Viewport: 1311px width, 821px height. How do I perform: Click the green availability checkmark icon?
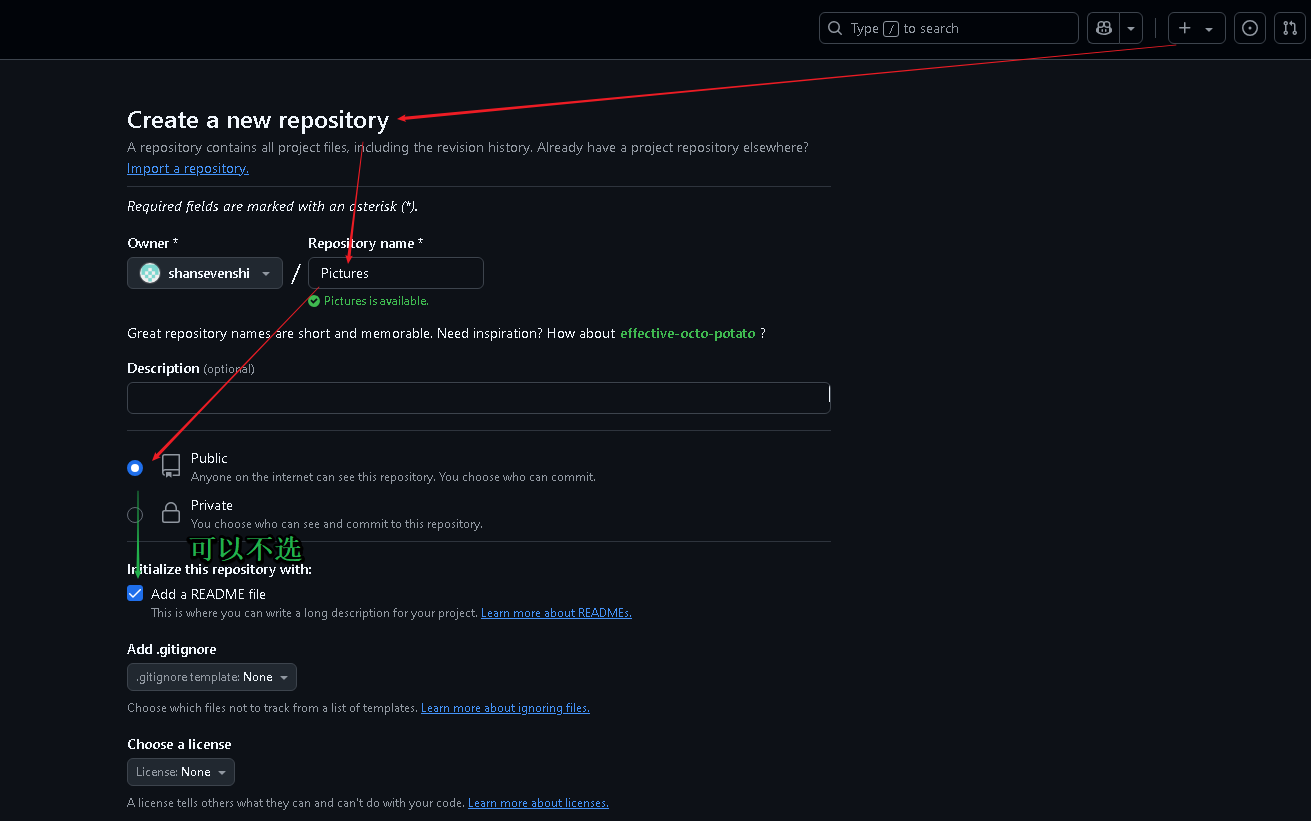[314, 301]
